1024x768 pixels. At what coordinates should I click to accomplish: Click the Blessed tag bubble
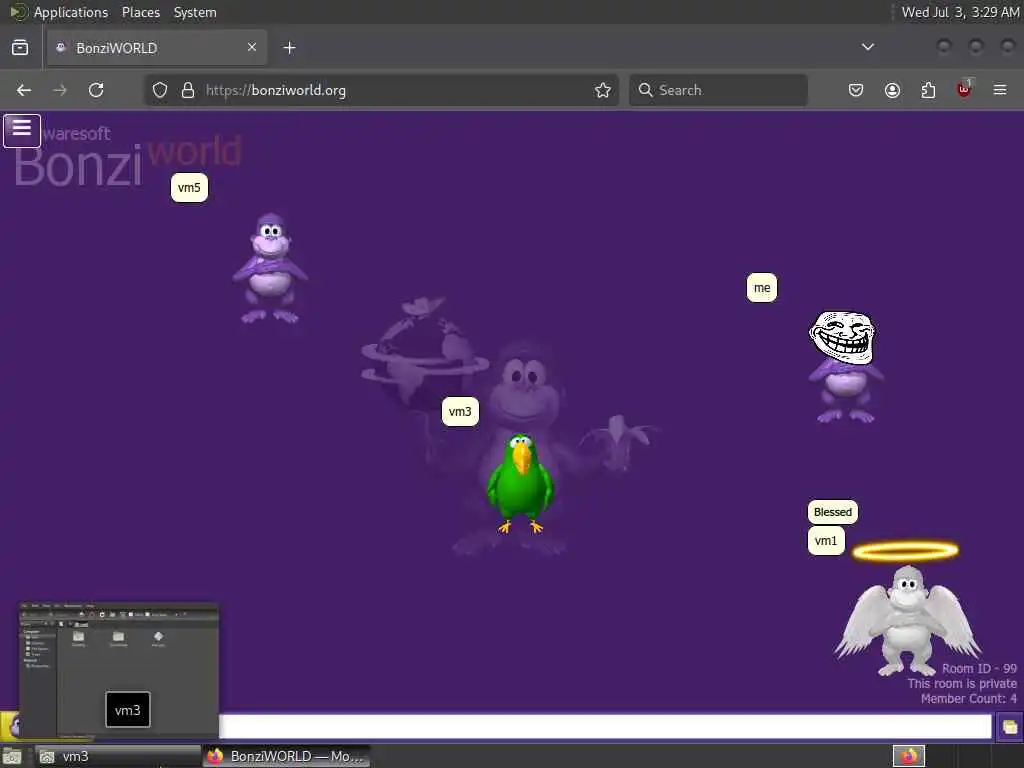833,512
